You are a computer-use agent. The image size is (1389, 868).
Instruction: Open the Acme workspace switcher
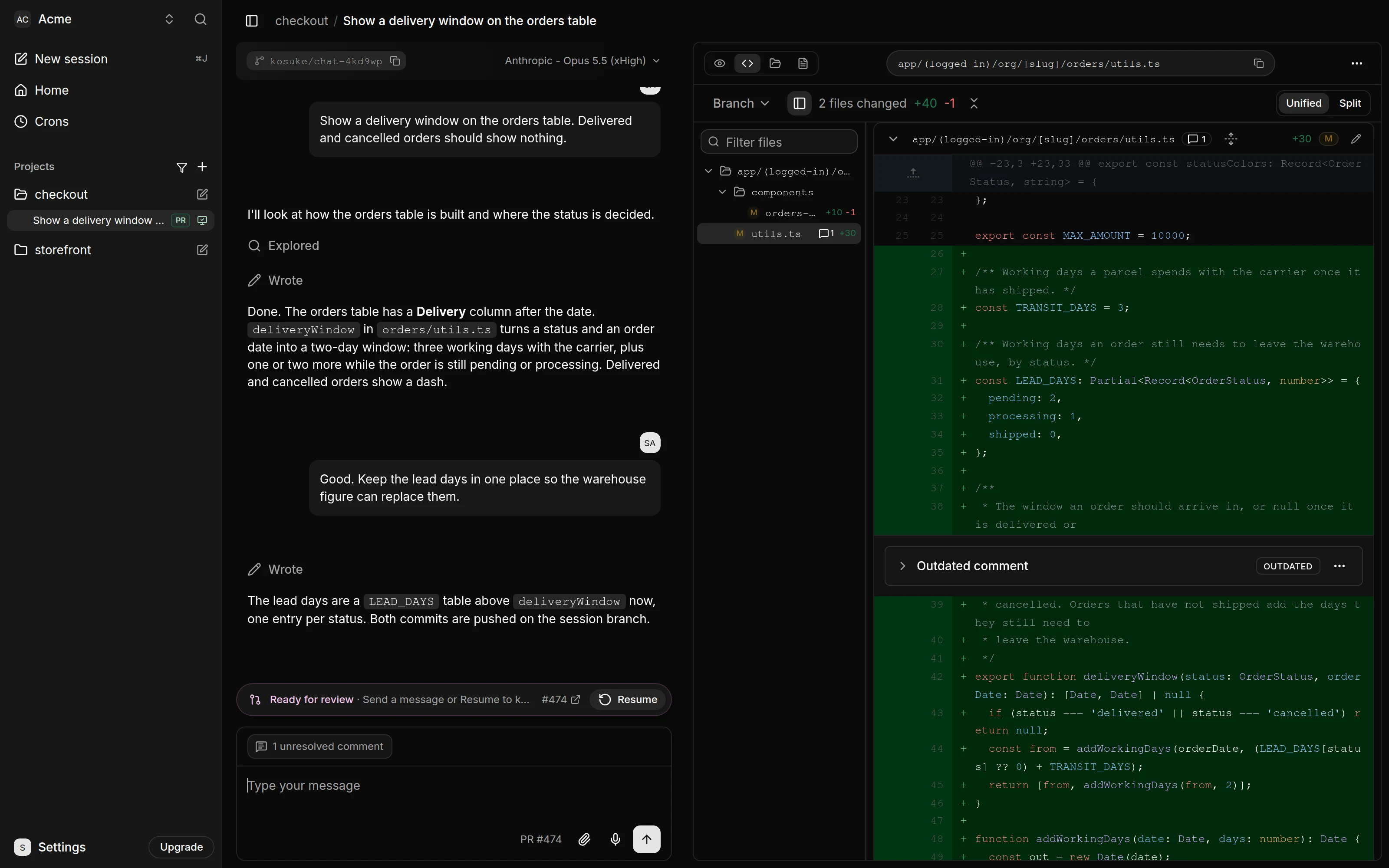(x=169, y=20)
